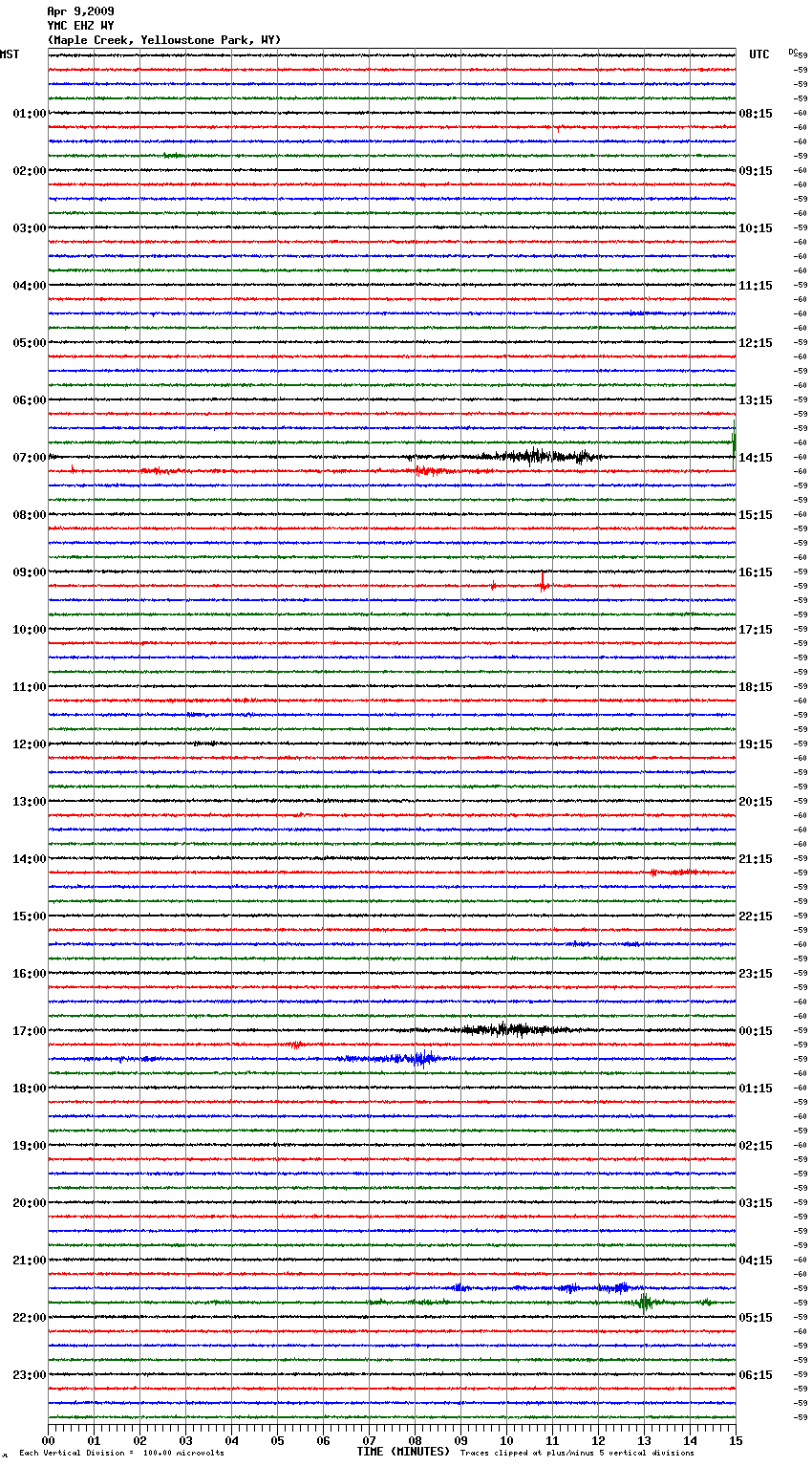Click the 18:15 UTC label
This screenshot has width=812, height=1466.
pyautogui.click(x=756, y=687)
